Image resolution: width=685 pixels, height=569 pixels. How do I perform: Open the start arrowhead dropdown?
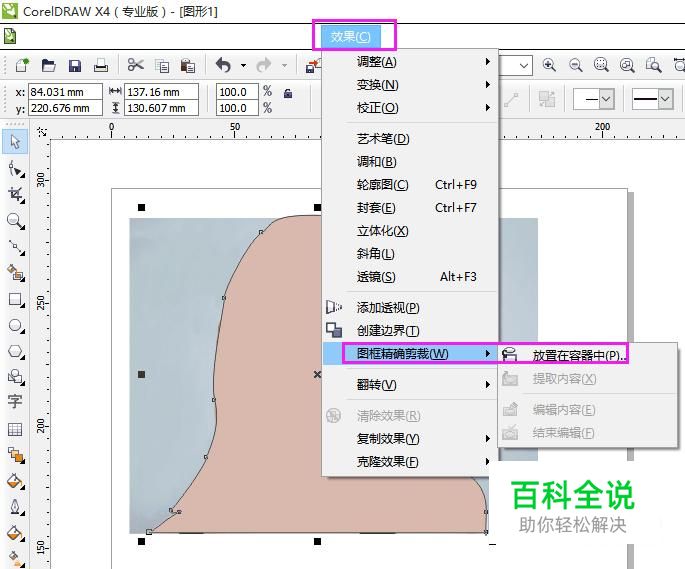tap(605, 99)
